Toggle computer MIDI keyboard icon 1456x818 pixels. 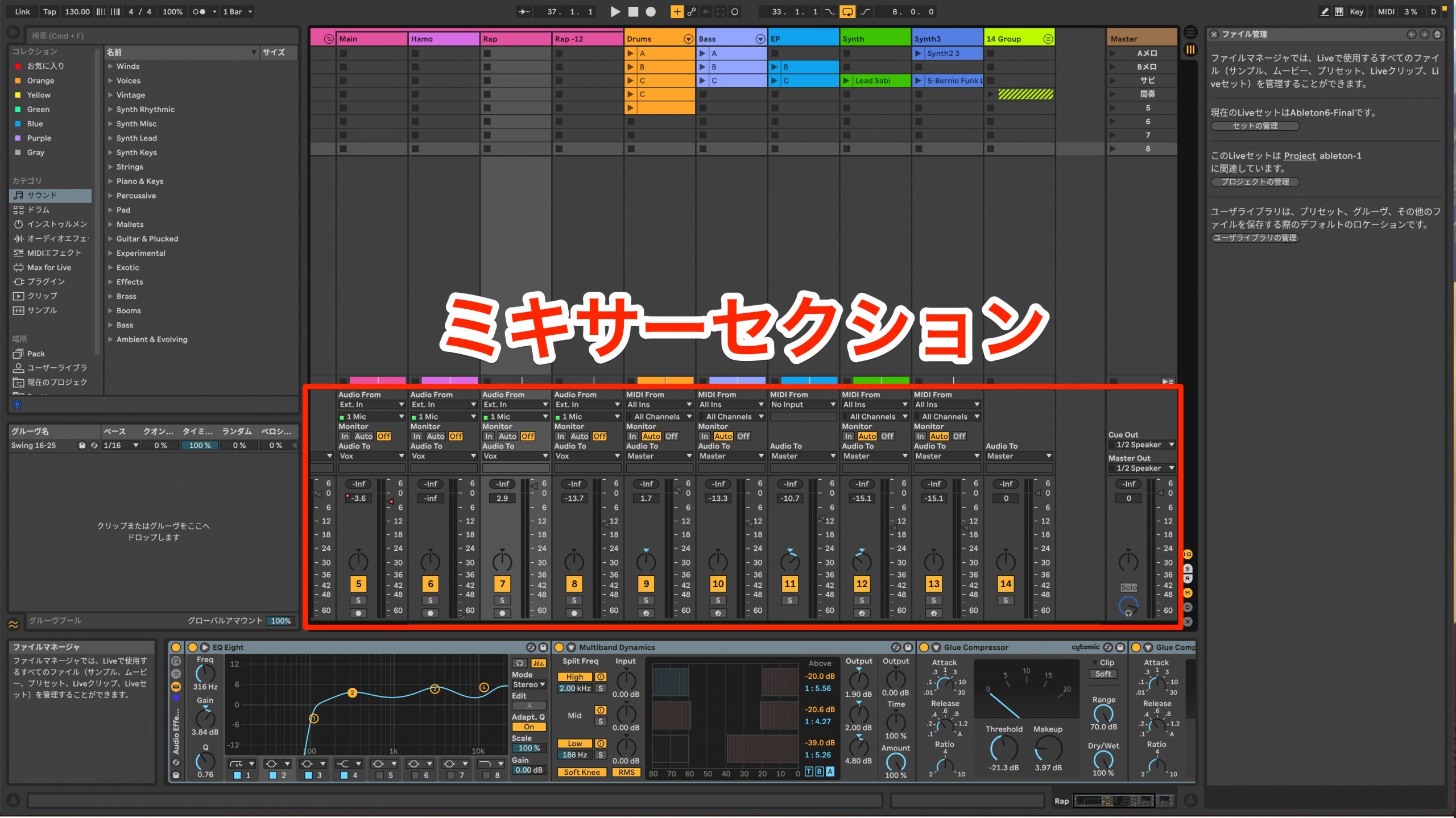[x=1339, y=11]
